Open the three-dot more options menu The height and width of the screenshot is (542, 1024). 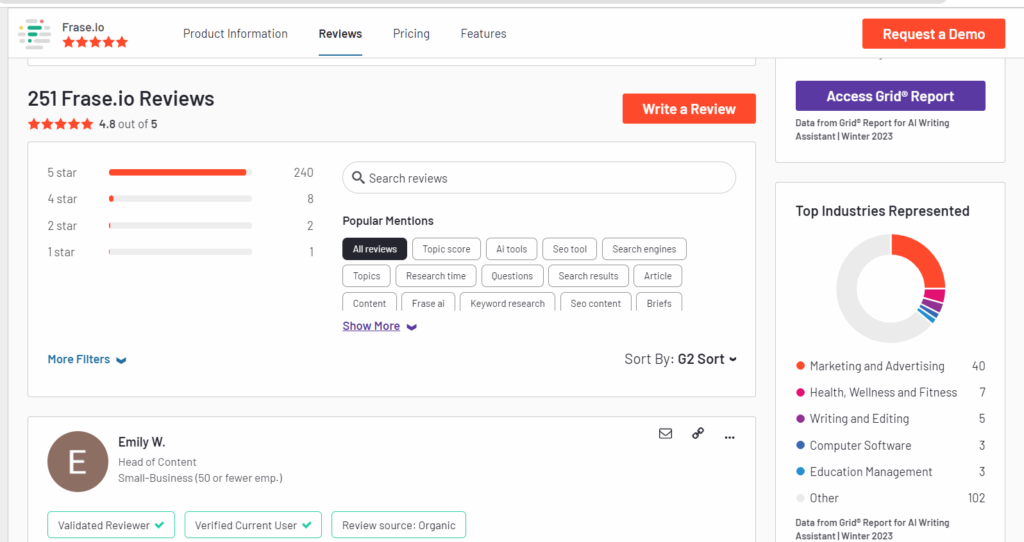pyautogui.click(x=730, y=436)
